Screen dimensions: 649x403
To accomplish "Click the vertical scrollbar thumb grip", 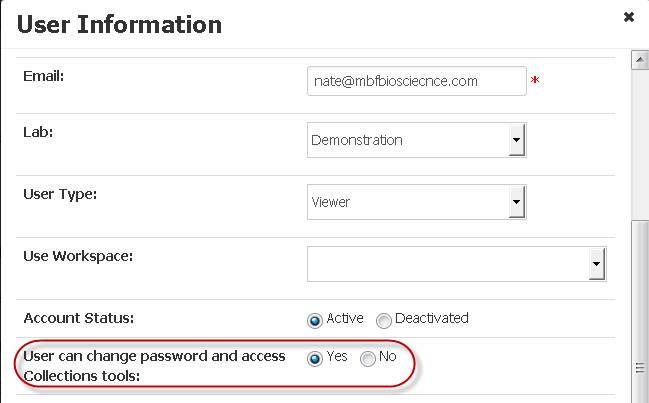I will pos(640,367).
